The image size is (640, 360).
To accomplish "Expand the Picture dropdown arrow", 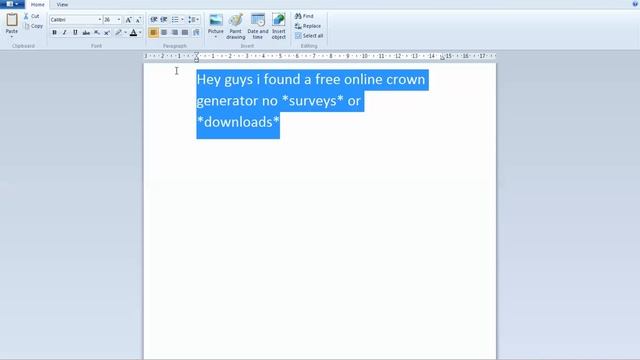I will point(216,37).
